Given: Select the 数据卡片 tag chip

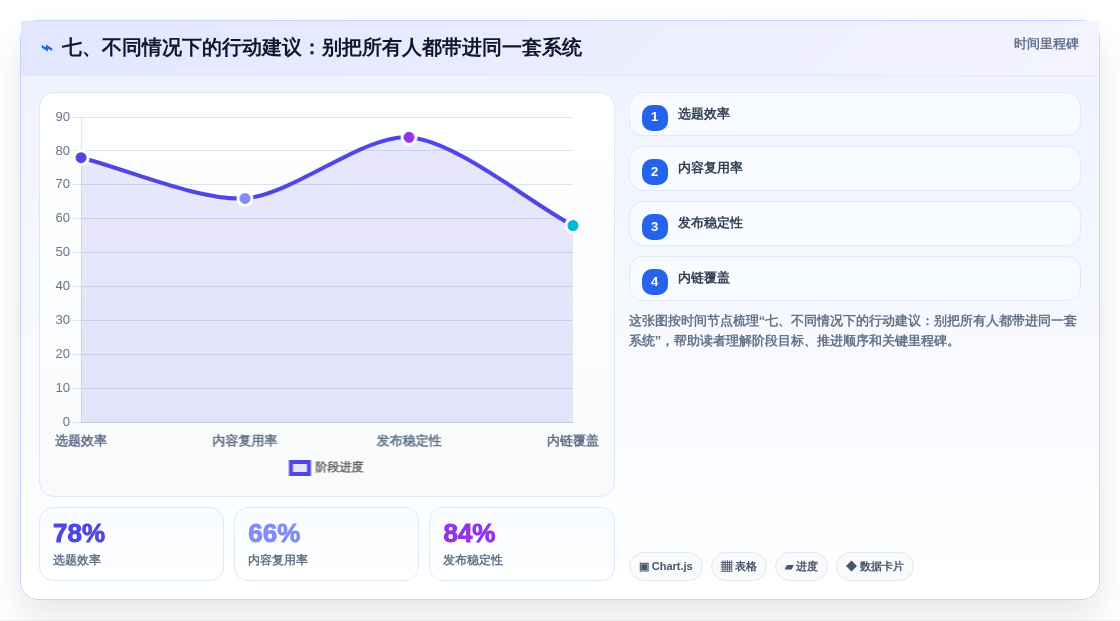Looking at the screenshot, I should [x=875, y=567].
